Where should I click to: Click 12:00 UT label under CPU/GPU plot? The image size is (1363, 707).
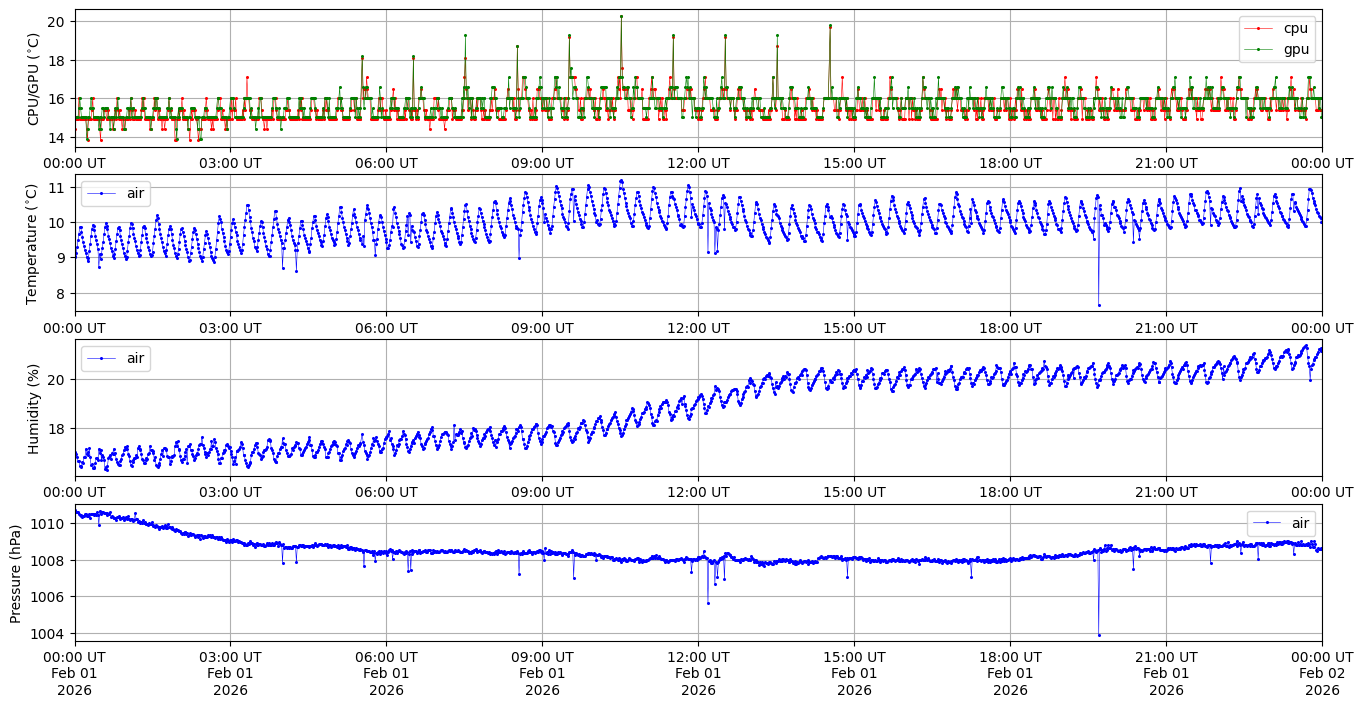click(x=698, y=162)
